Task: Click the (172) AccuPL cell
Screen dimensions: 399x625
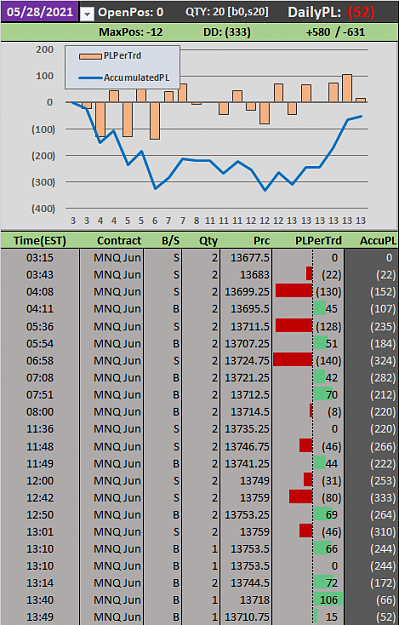Action: 371,583
